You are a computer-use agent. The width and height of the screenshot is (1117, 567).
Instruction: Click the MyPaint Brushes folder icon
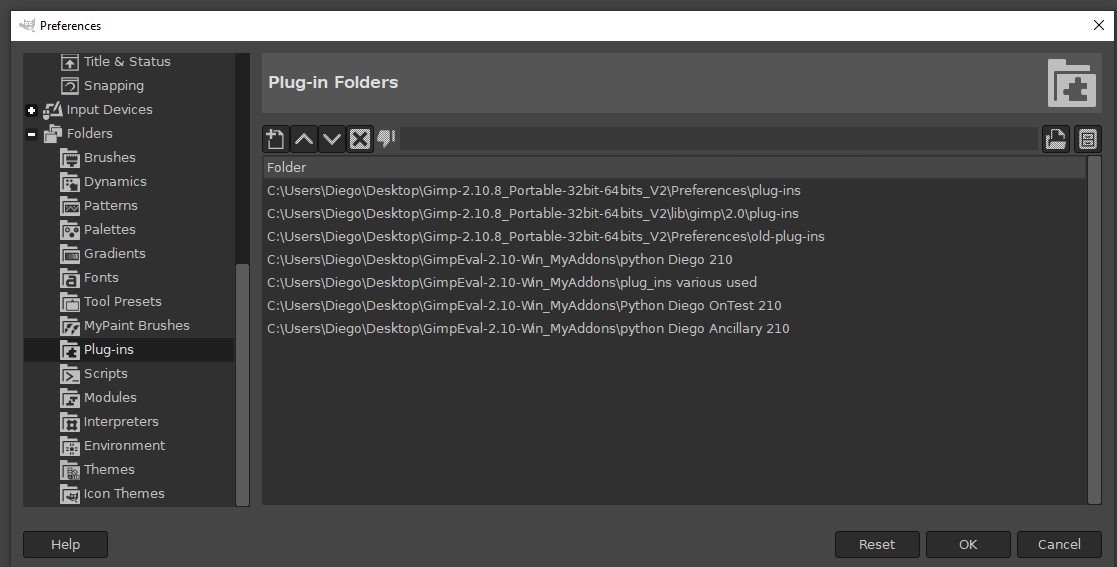point(70,326)
